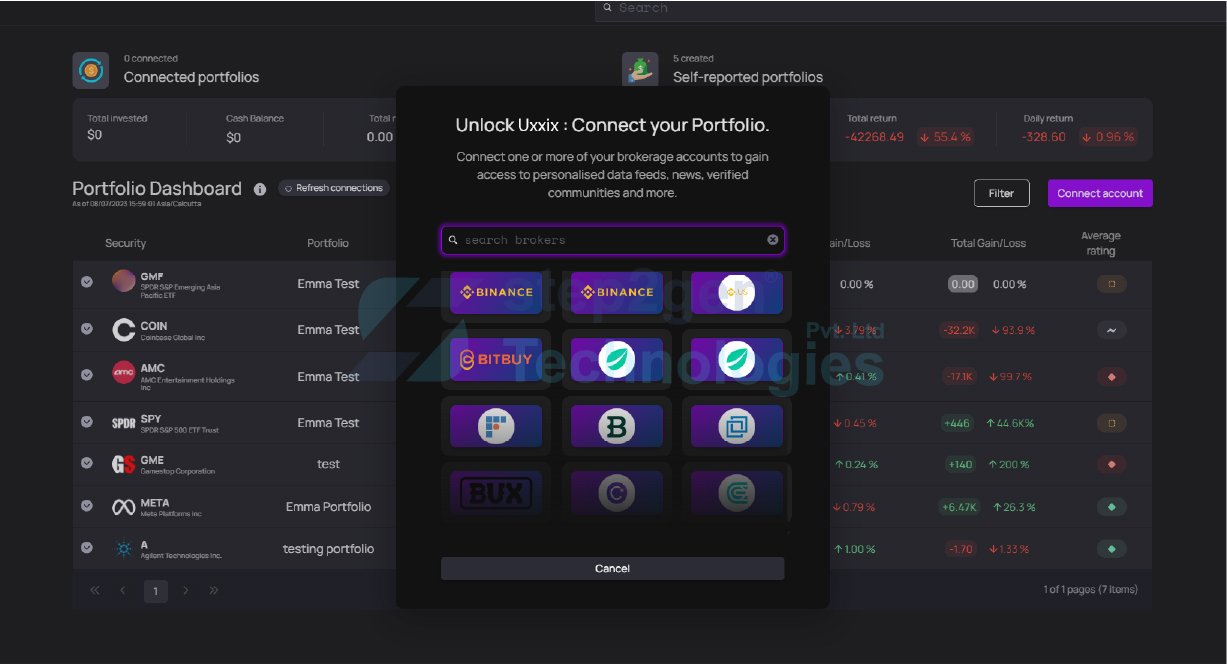Jump to last page with double-right arrows
This screenshot has width=1227, height=664.
tap(214, 591)
